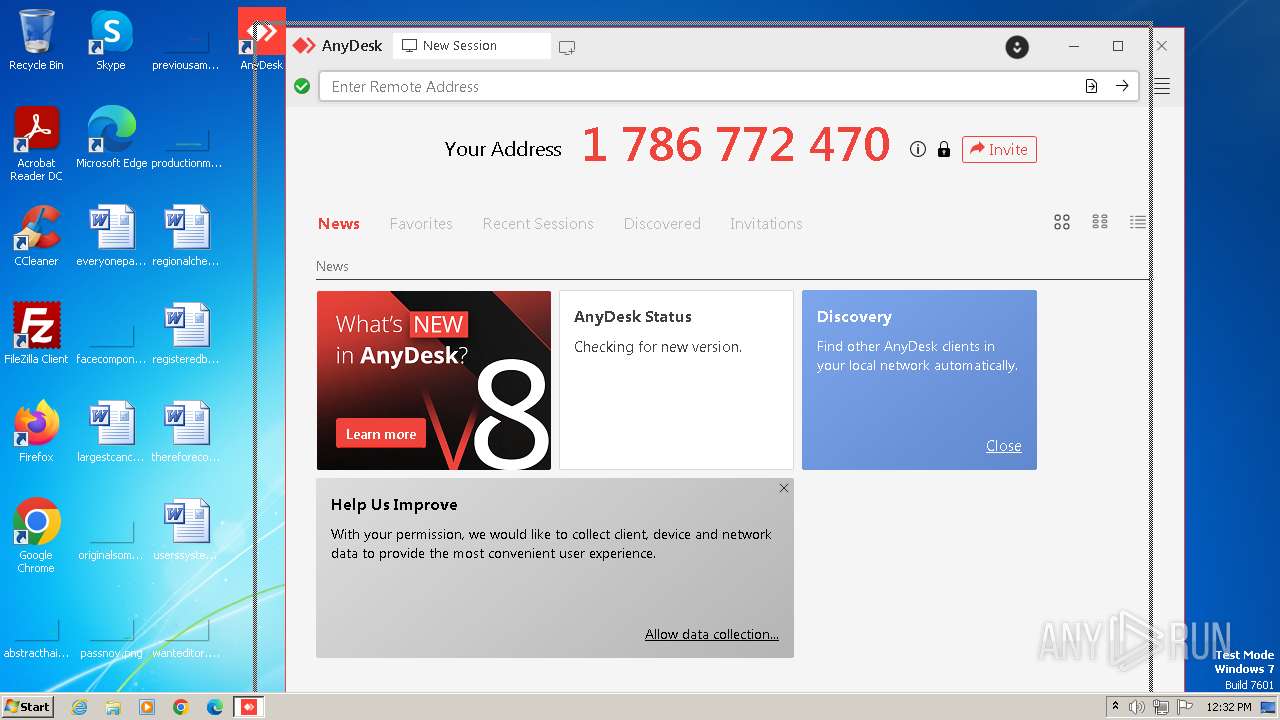
Task: Select the News tab
Action: pos(339,224)
